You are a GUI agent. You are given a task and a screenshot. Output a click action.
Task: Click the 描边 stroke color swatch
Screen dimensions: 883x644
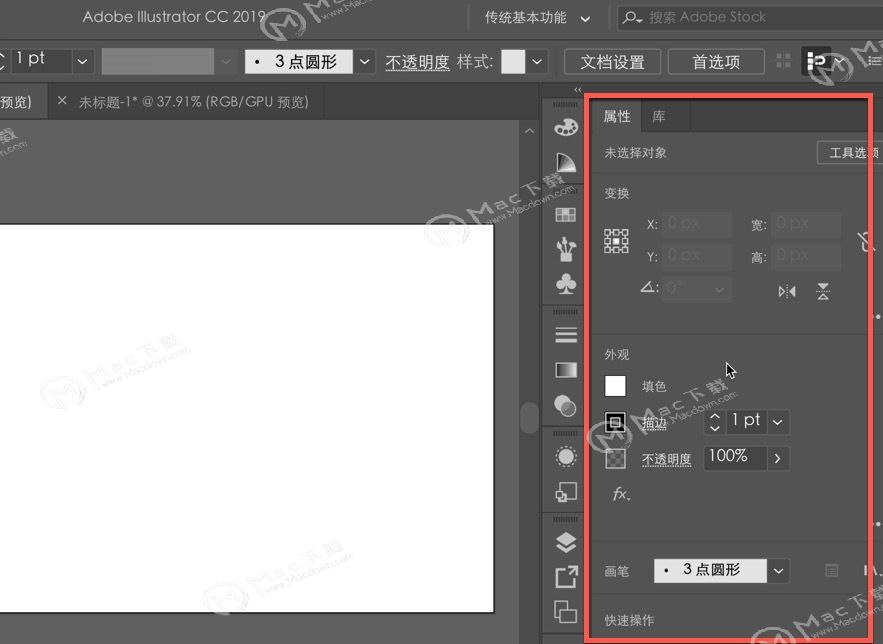tap(615, 422)
